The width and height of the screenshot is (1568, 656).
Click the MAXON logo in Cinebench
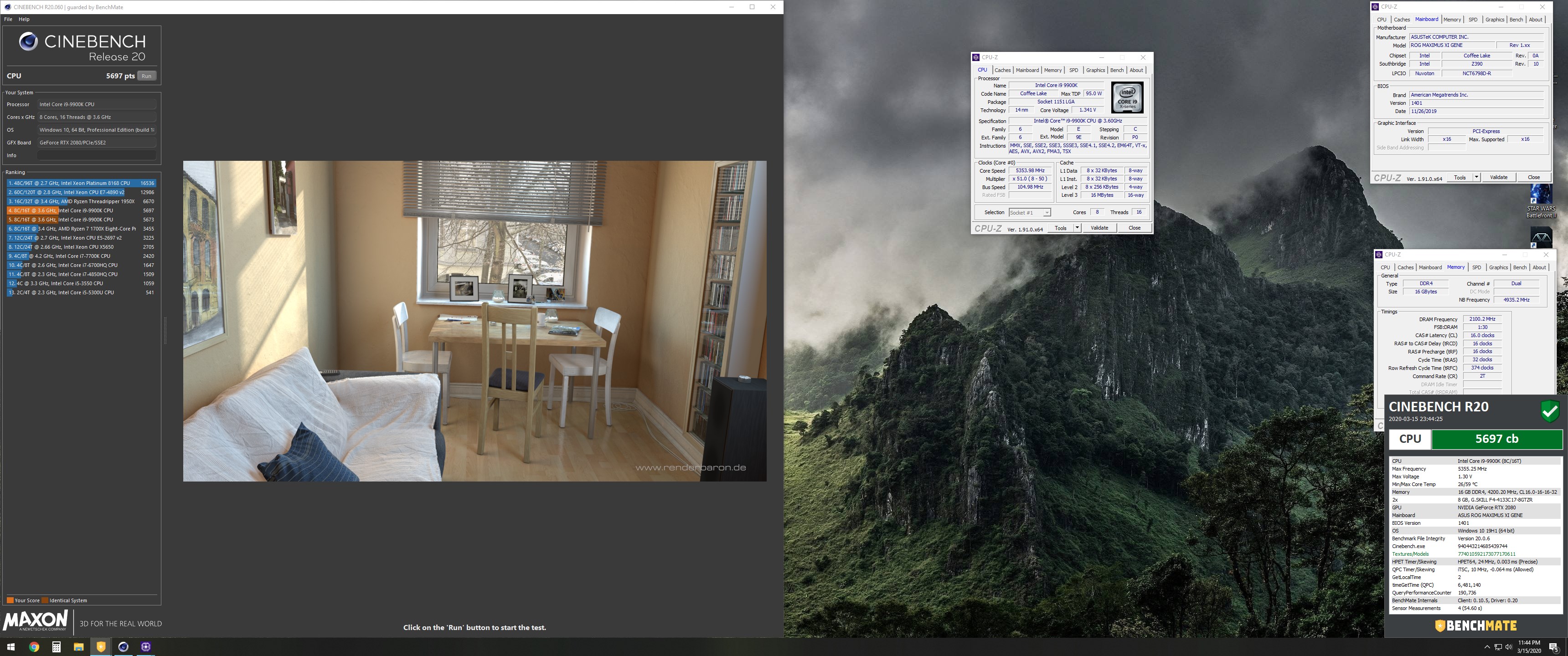35,621
